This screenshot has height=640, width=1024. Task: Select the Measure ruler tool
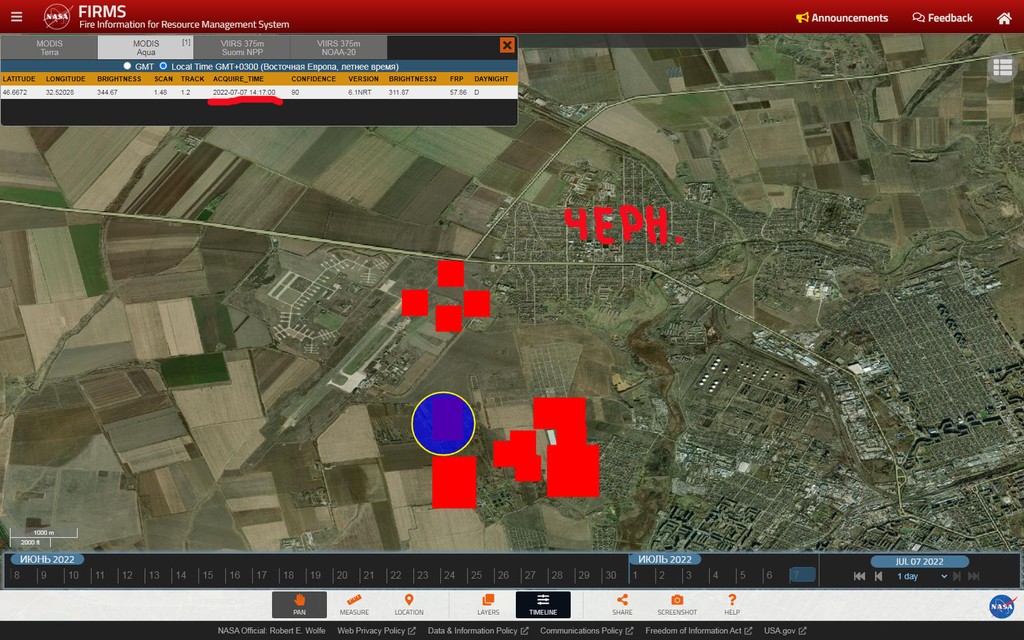click(354, 604)
